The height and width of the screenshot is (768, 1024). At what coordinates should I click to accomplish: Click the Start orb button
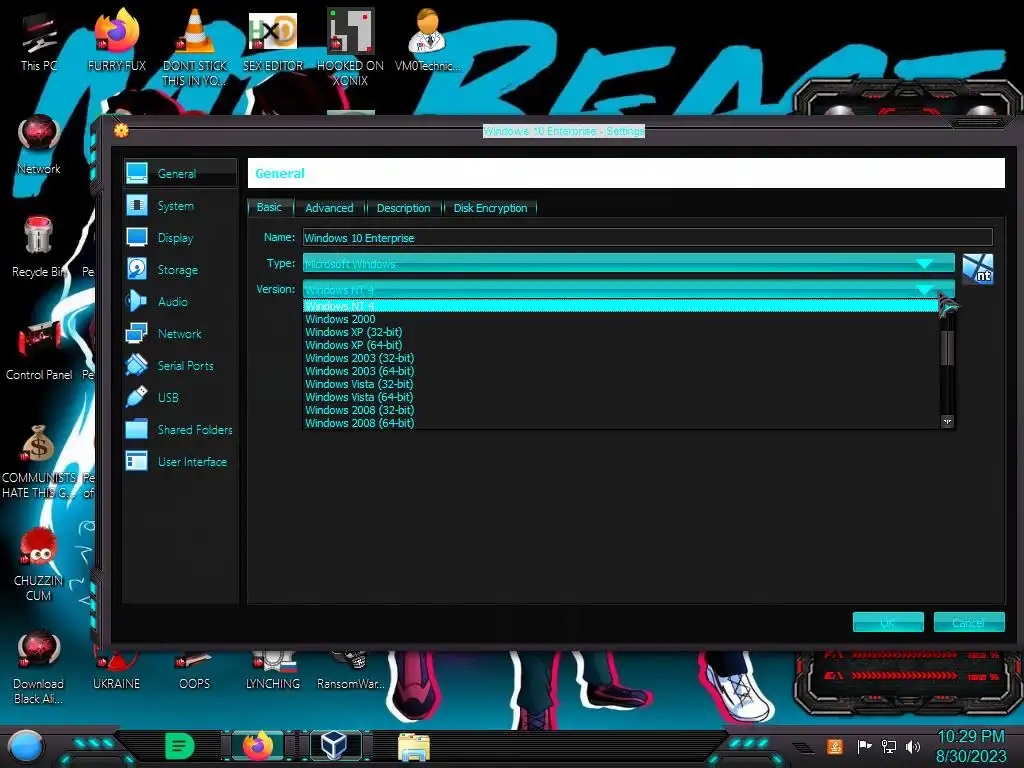25,746
